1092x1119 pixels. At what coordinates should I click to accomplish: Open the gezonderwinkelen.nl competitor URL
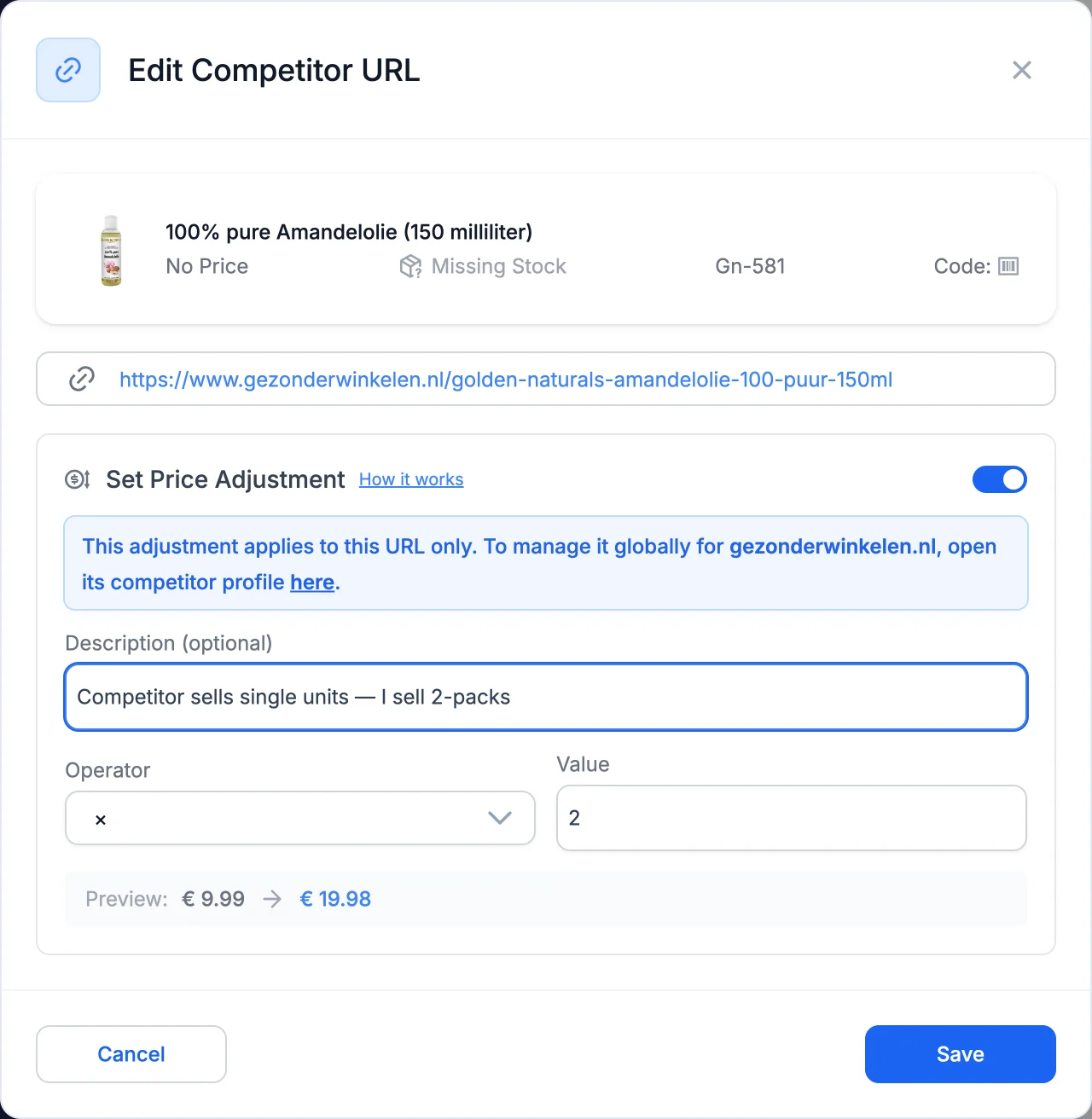click(x=506, y=380)
